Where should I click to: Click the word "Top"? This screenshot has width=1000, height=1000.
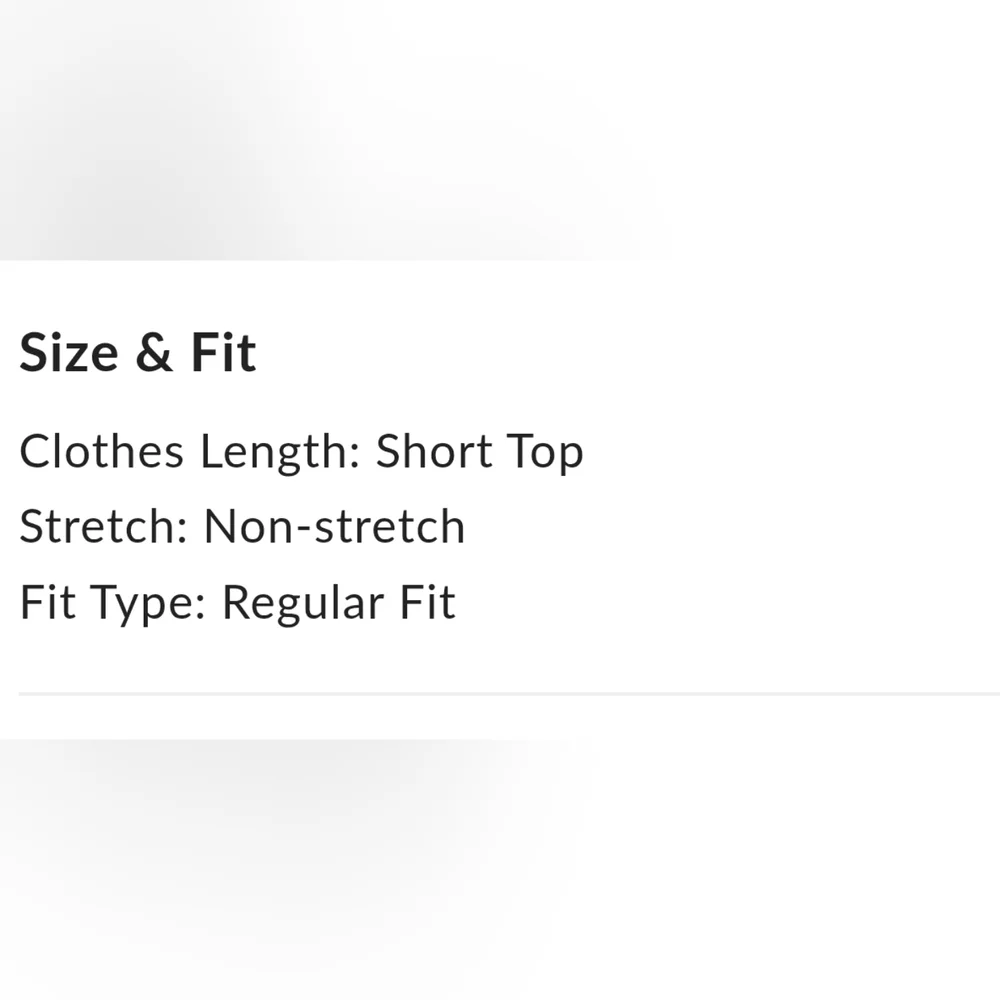pos(544,452)
